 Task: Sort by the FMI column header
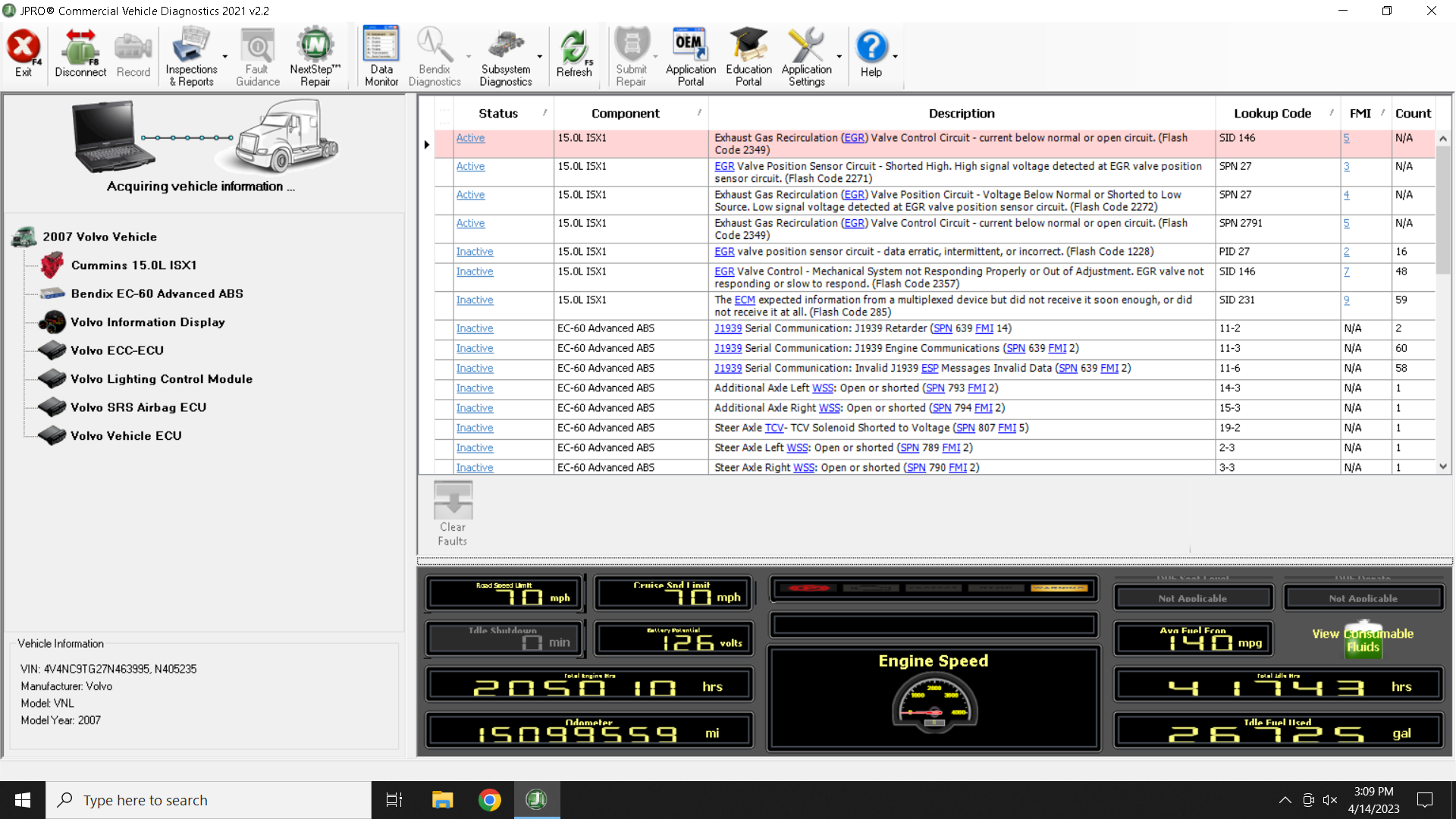[x=1360, y=113]
